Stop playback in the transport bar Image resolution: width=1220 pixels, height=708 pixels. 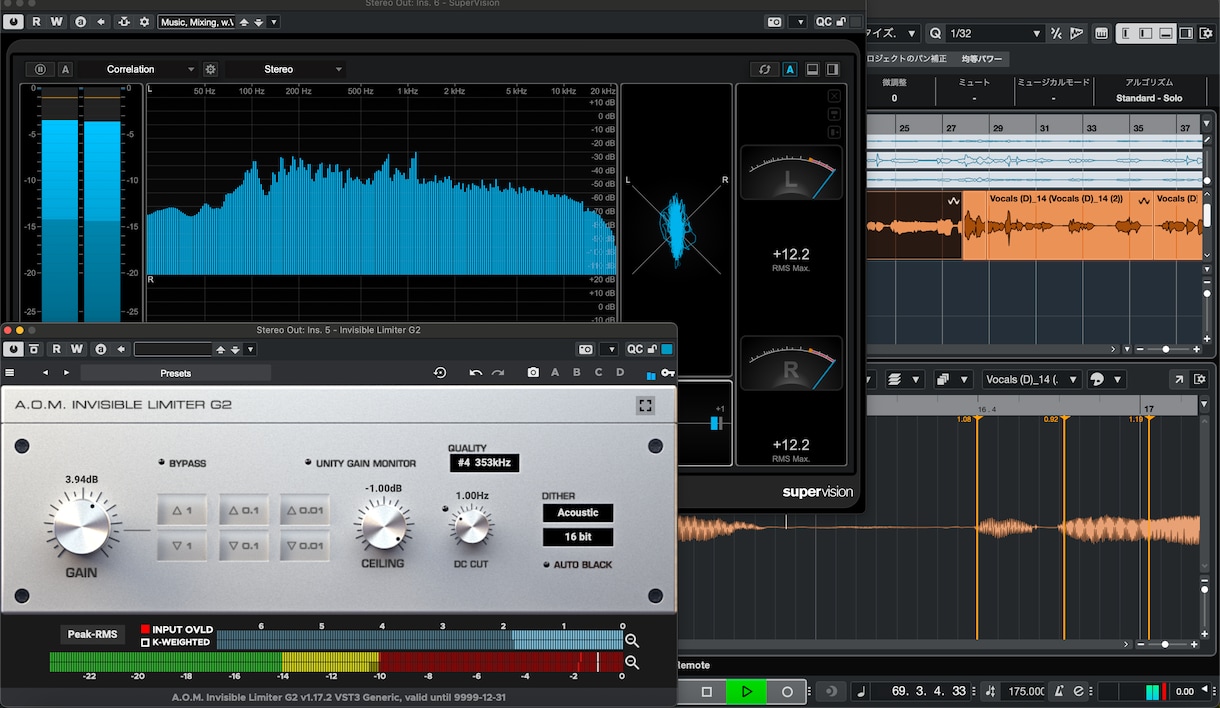click(x=706, y=691)
